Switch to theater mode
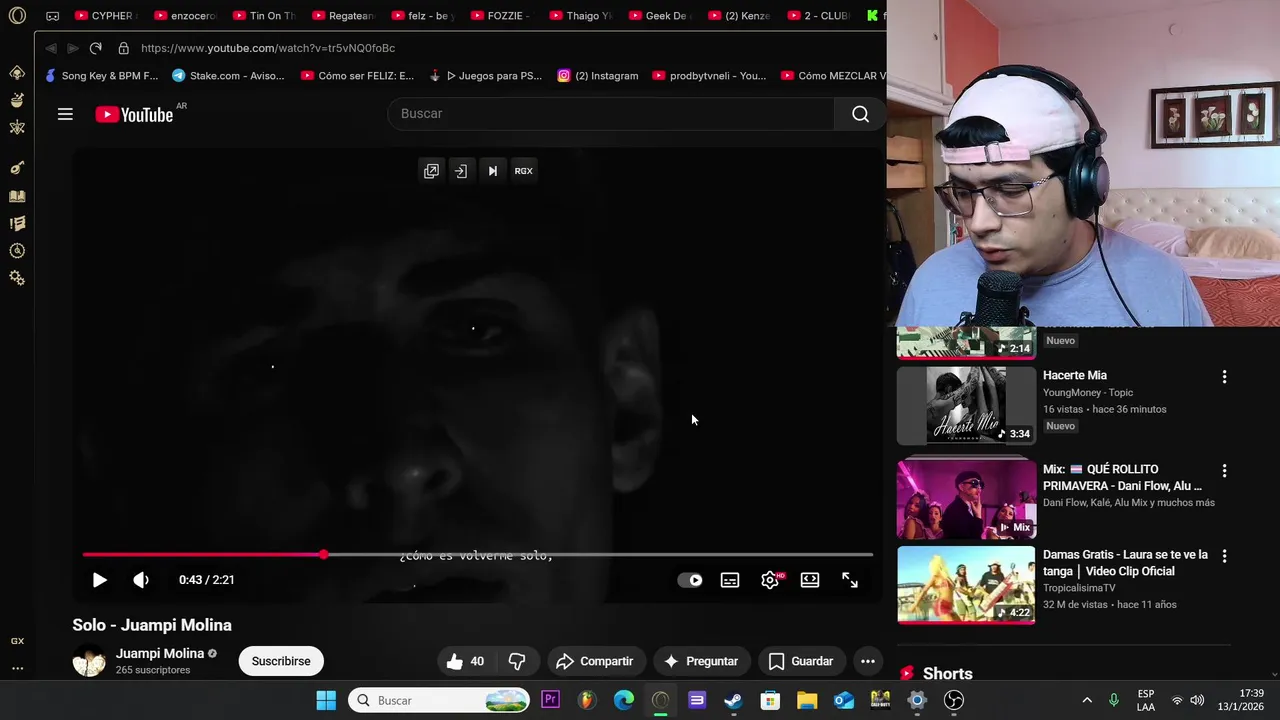Image resolution: width=1280 pixels, height=720 pixels. 810,580
